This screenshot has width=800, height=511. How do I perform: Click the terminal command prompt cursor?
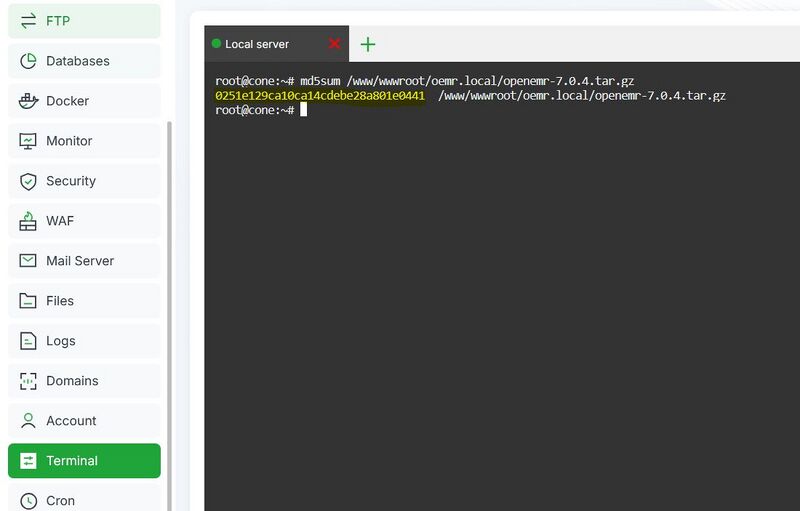click(303, 110)
